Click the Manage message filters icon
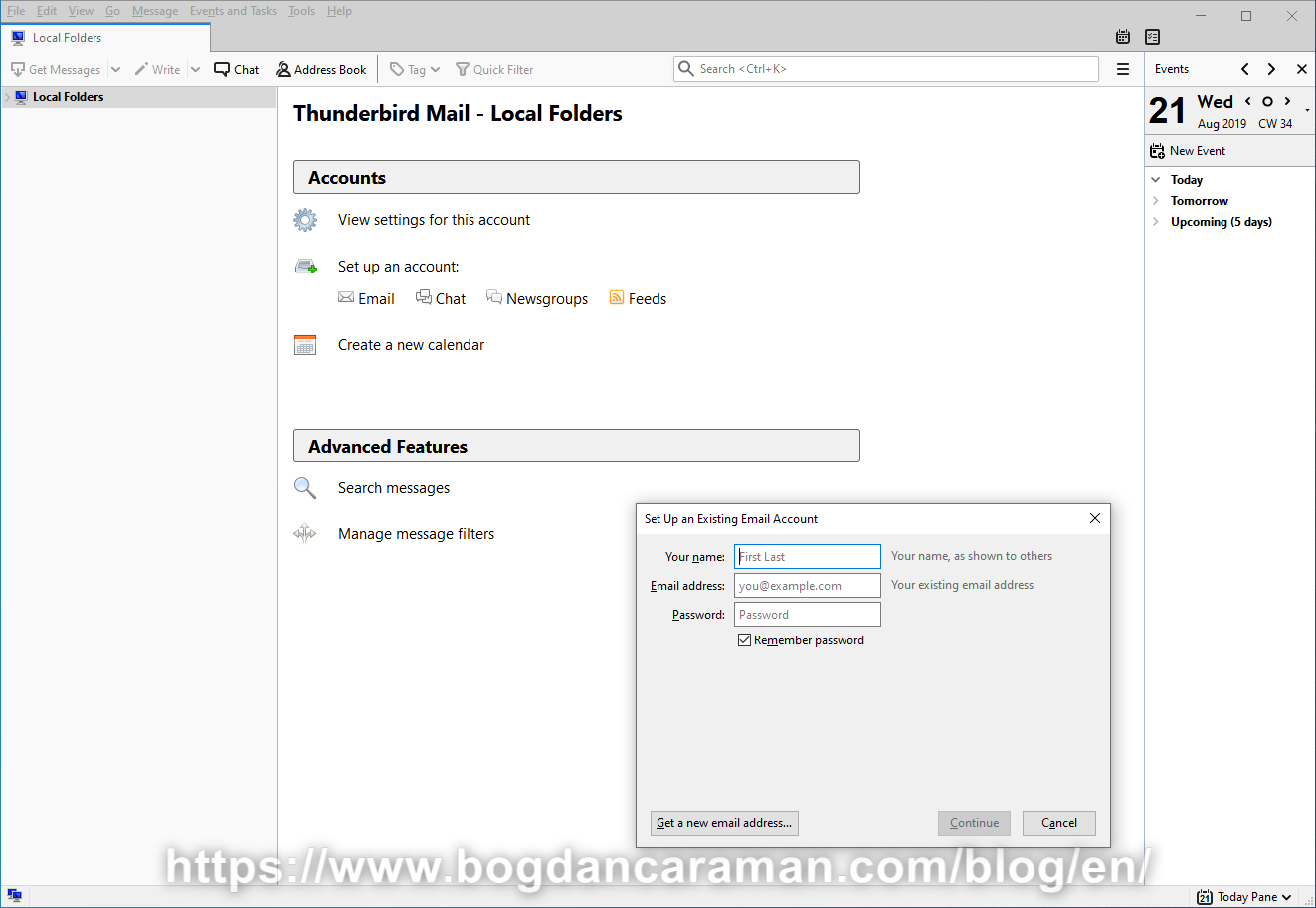1316x908 pixels. click(x=305, y=534)
